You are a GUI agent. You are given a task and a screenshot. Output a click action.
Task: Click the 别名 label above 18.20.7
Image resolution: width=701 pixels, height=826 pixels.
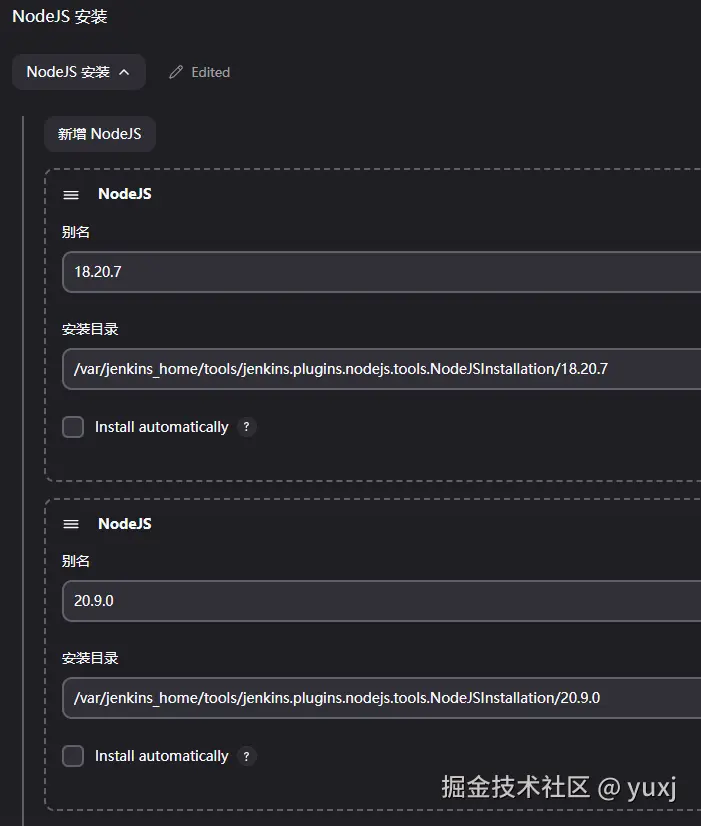pos(76,232)
